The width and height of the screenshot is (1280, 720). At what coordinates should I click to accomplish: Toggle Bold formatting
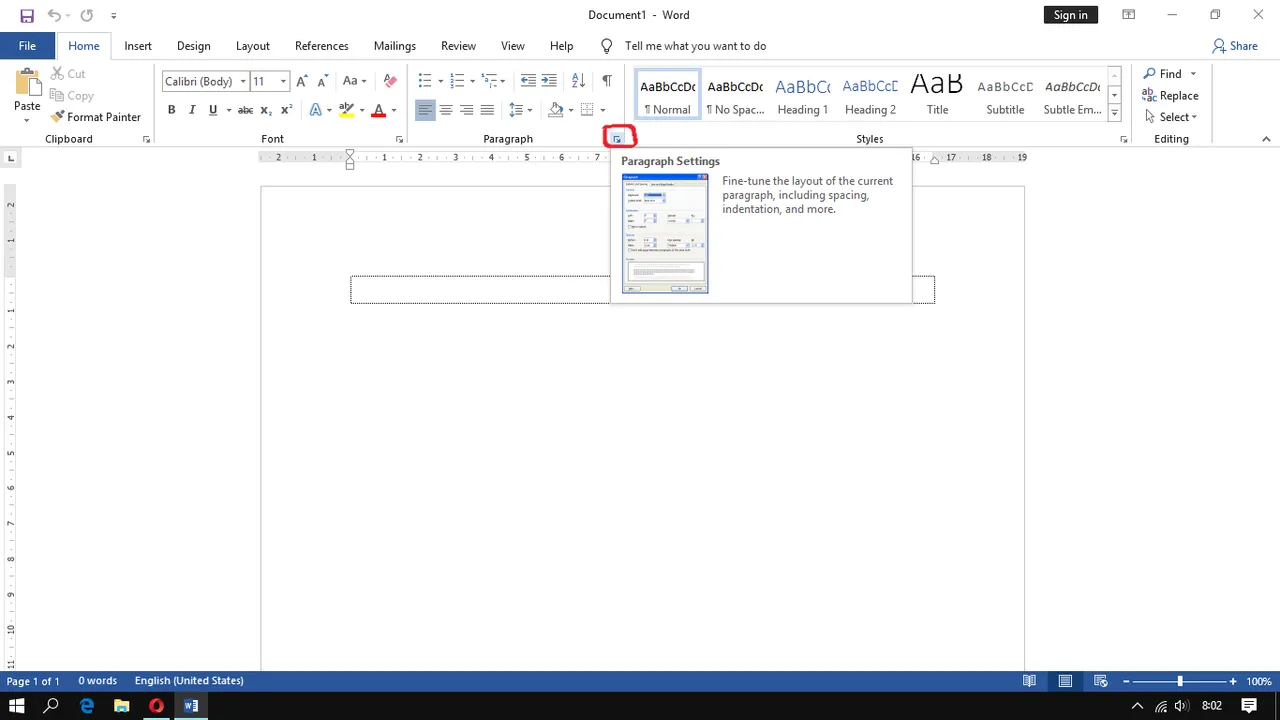[x=171, y=110]
